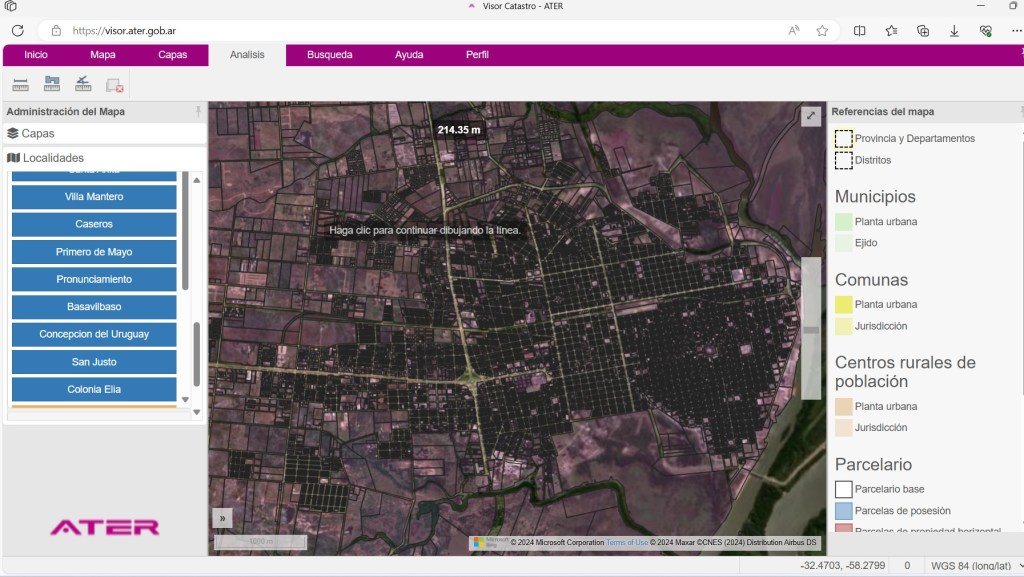Screen dimensions: 1024x577
Task: Click coordinates readout -32.4703, -58.2799
Action: pyautogui.click(x=842, y=566)
